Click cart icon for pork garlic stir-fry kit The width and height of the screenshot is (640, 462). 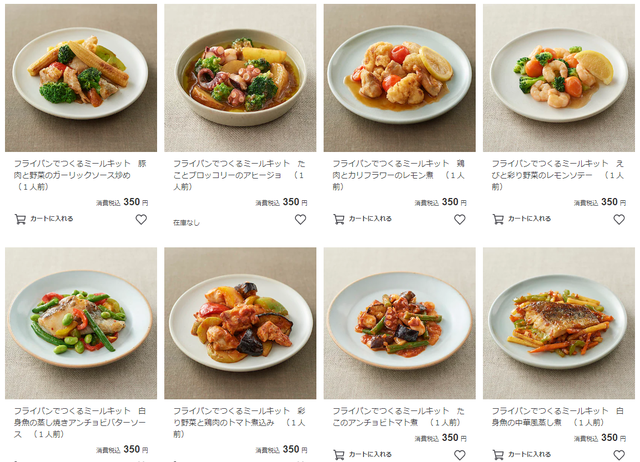20,219
